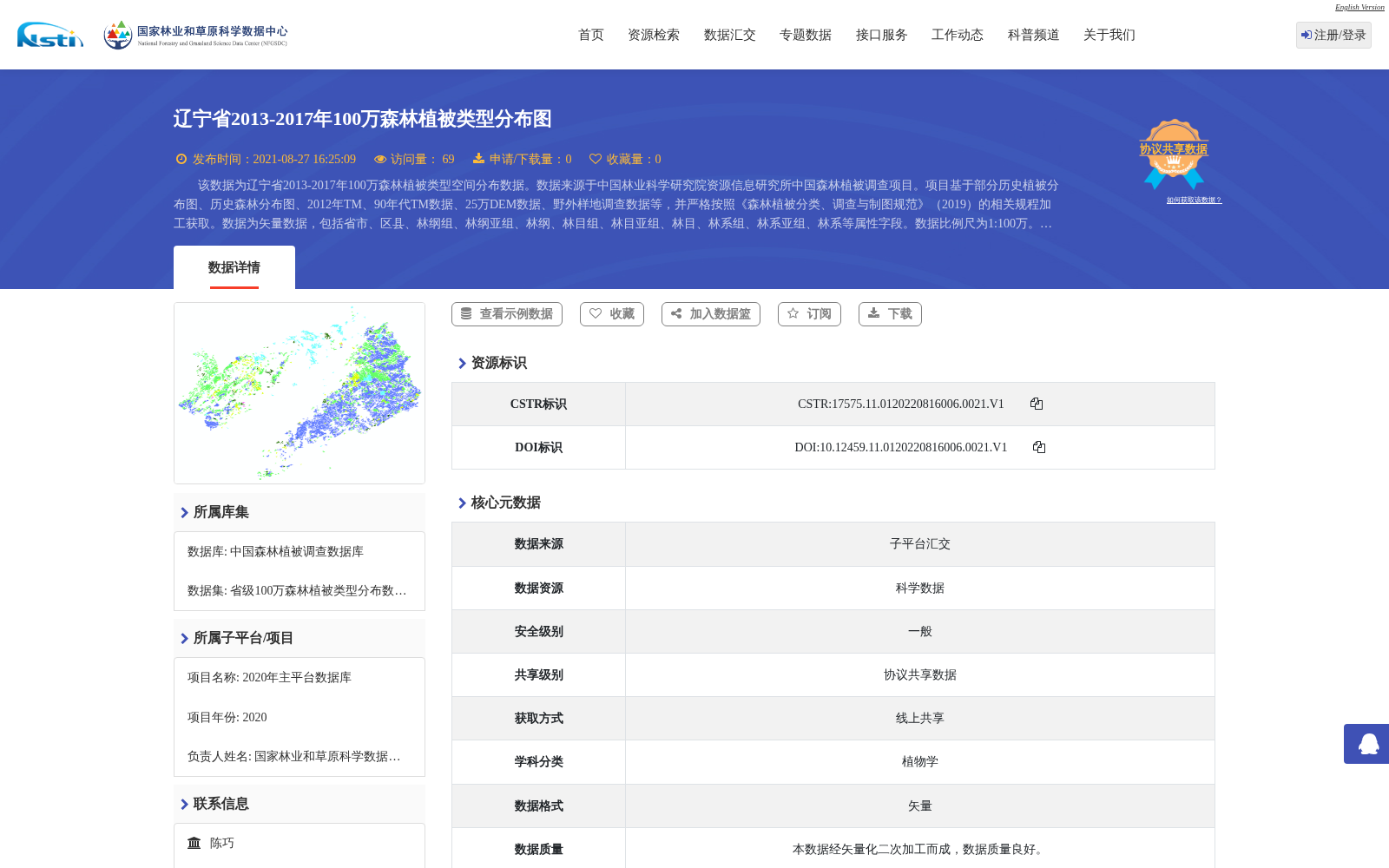The width and height of the screenshot is (1389, 868).
Task: Click the 如何获取该数据 link
Action: click(x=1194, y=201)
